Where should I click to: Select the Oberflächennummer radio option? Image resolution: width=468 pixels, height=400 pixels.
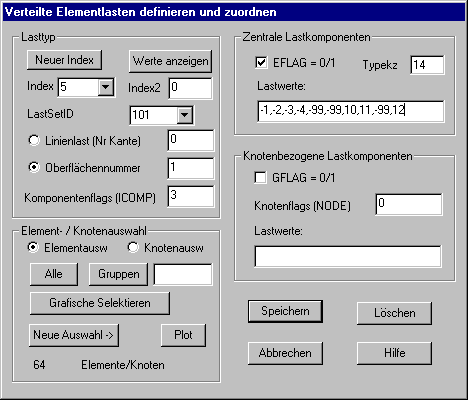tap(34, 167)
